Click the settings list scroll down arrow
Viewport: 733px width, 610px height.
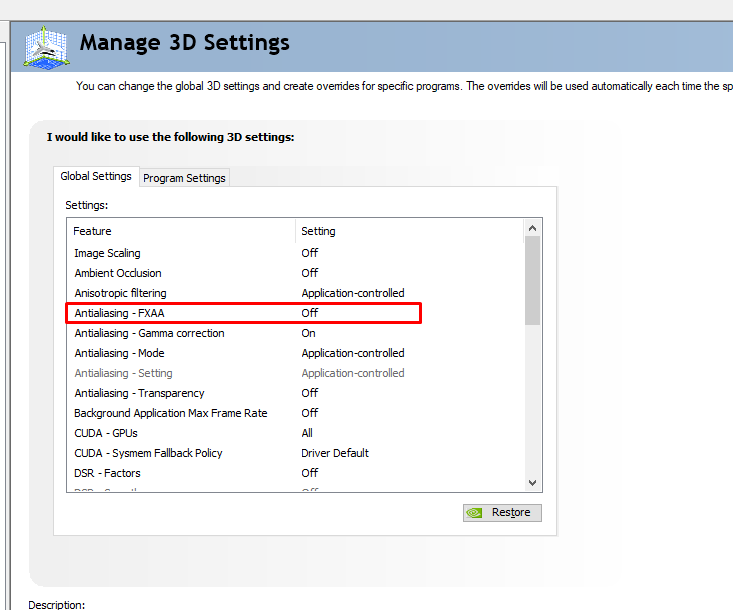tap(532, 482)
